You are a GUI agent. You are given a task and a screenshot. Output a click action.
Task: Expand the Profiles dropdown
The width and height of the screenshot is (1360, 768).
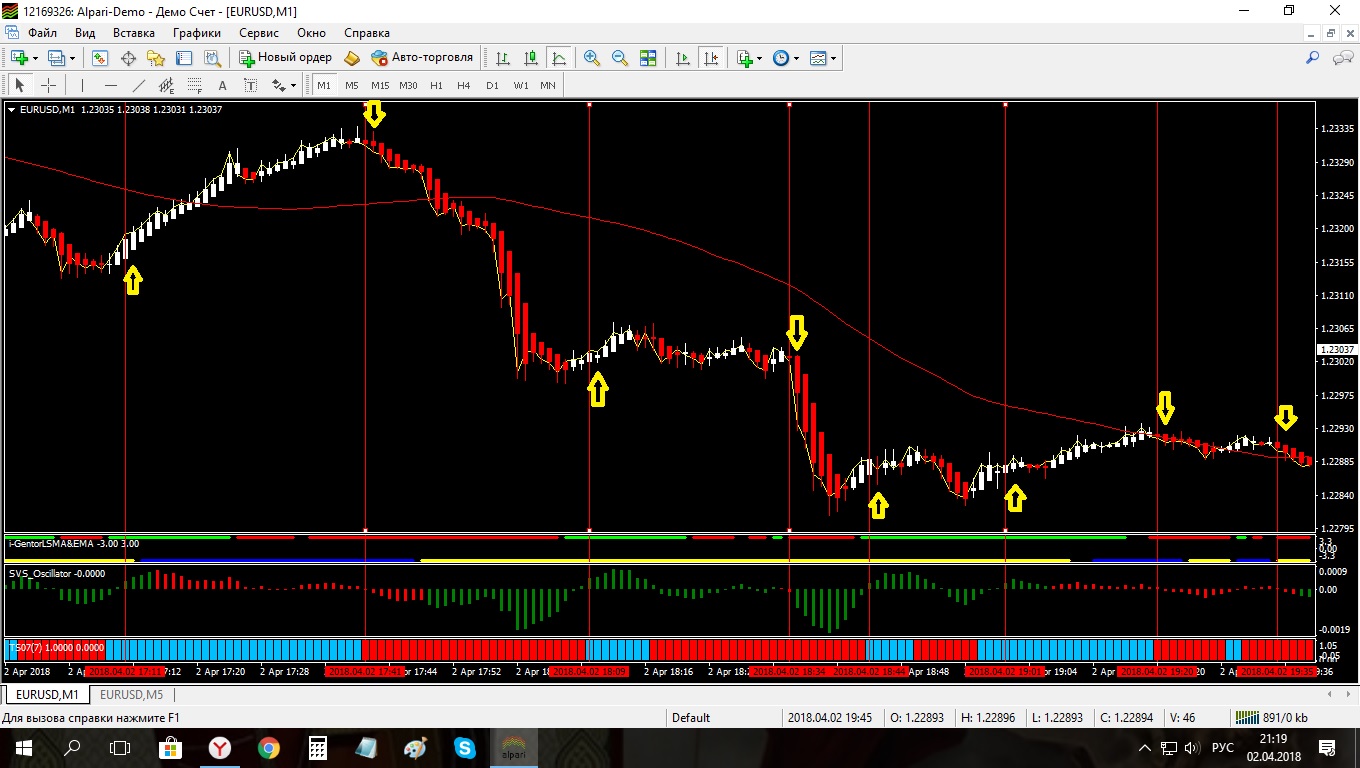72,58
